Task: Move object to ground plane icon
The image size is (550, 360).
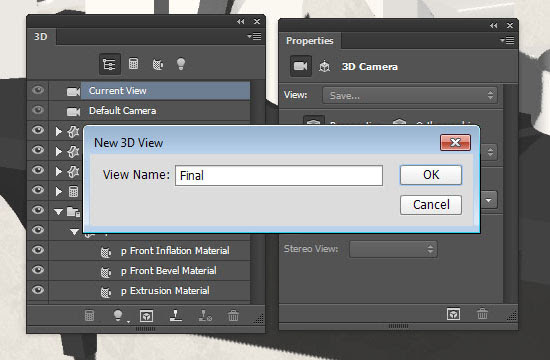Action: pos(175,316)
